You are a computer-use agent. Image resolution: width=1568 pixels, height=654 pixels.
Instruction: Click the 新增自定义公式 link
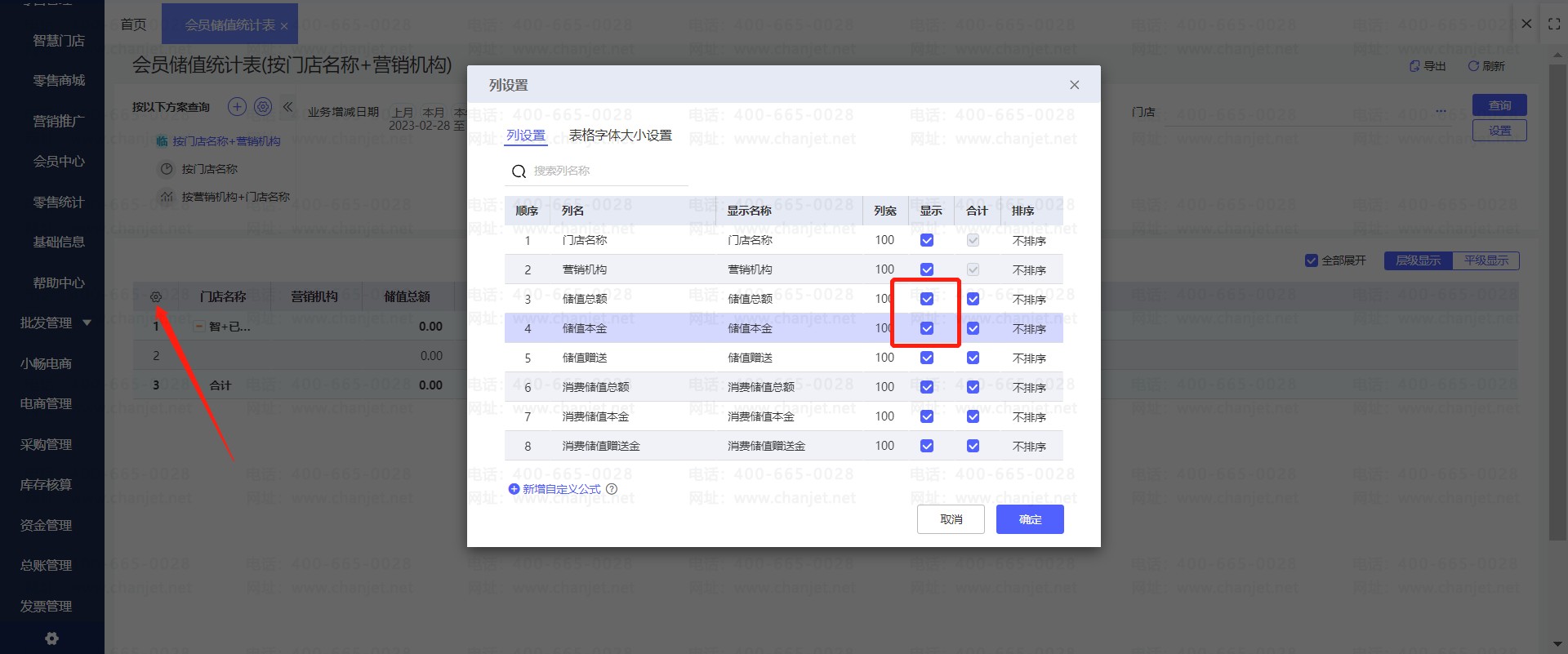[562, 489]
